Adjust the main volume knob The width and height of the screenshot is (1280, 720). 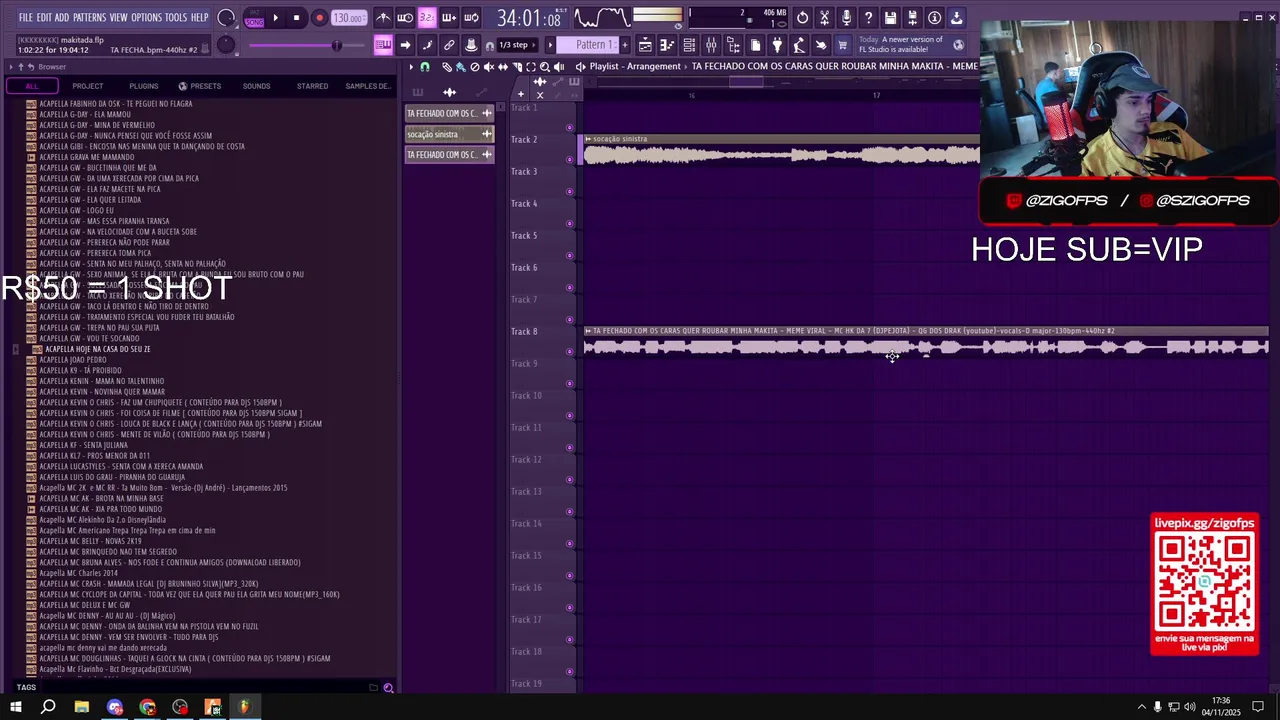tap(226, 18)
